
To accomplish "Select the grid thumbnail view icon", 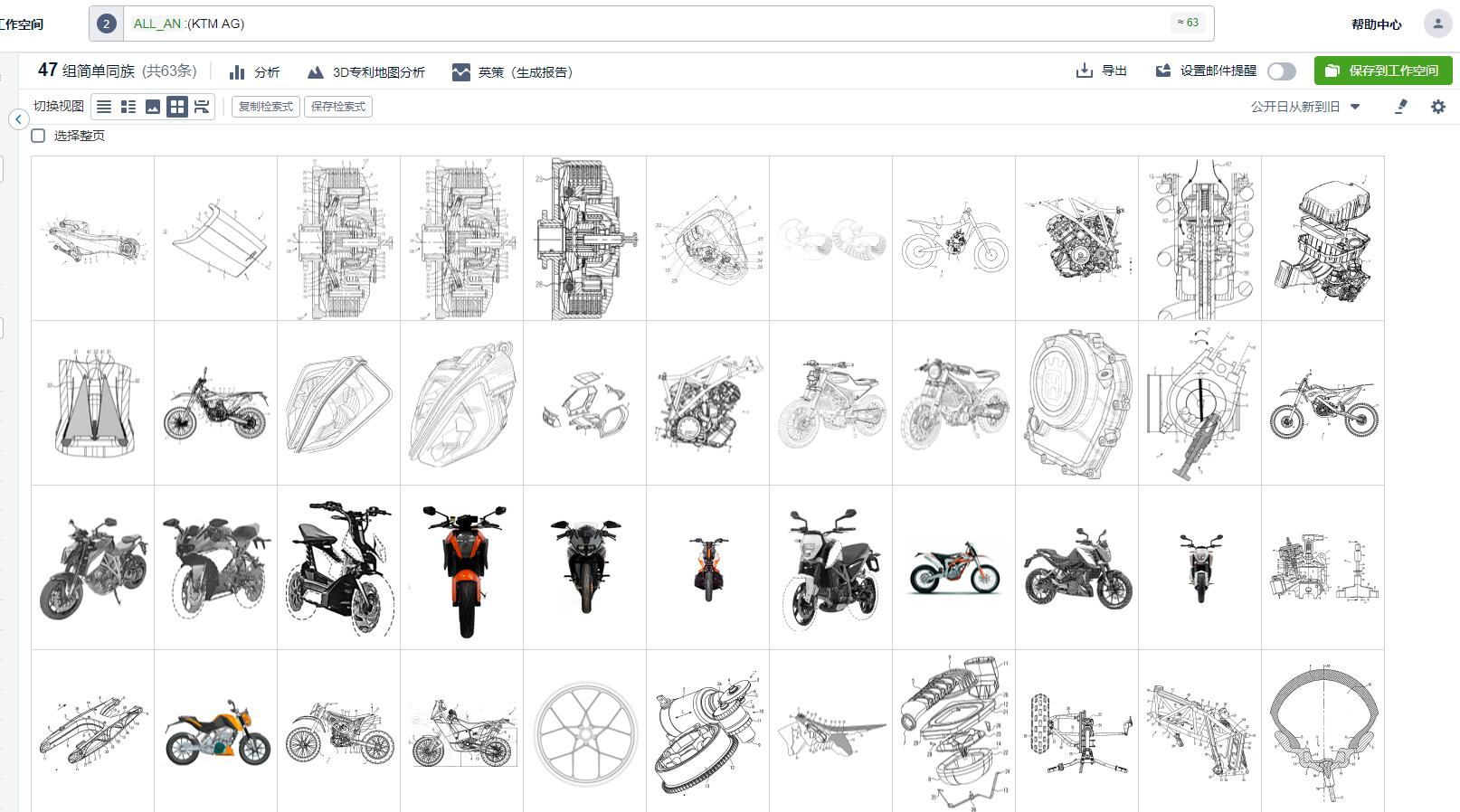I will tap(177, 107).
